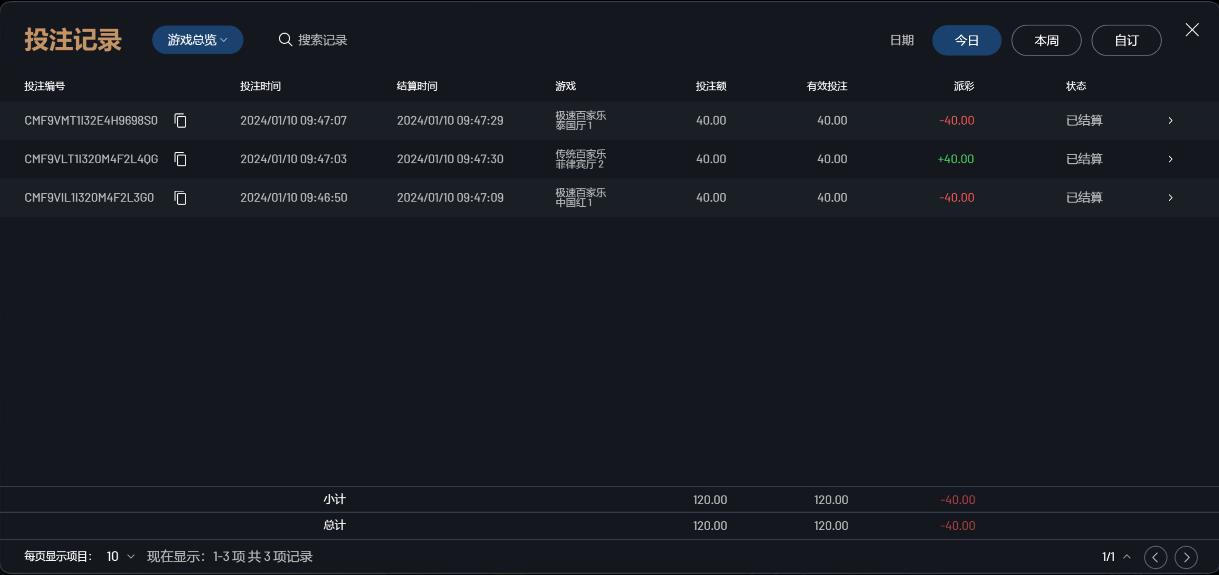Viewport: 1219px width, 575px height.
Task: Go to next page of records
Action: (x=1186, y=557)
